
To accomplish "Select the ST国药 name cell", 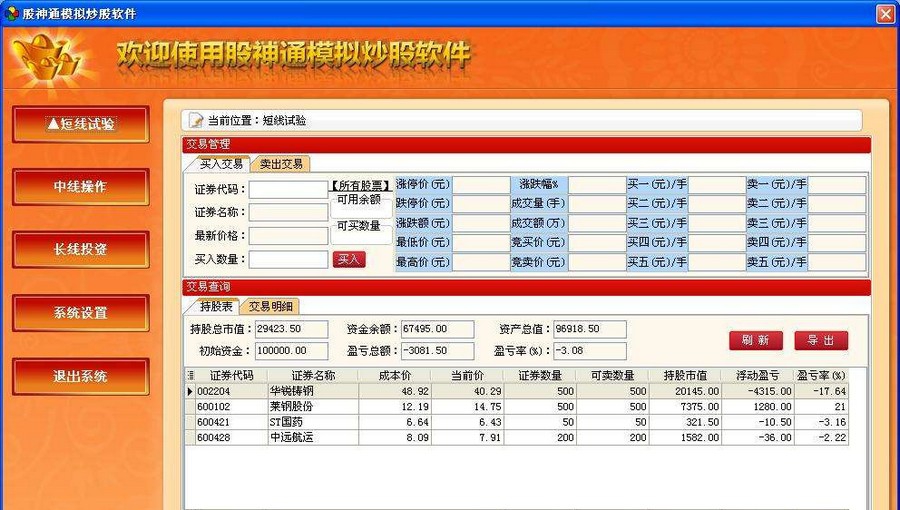I will [313, 422].
